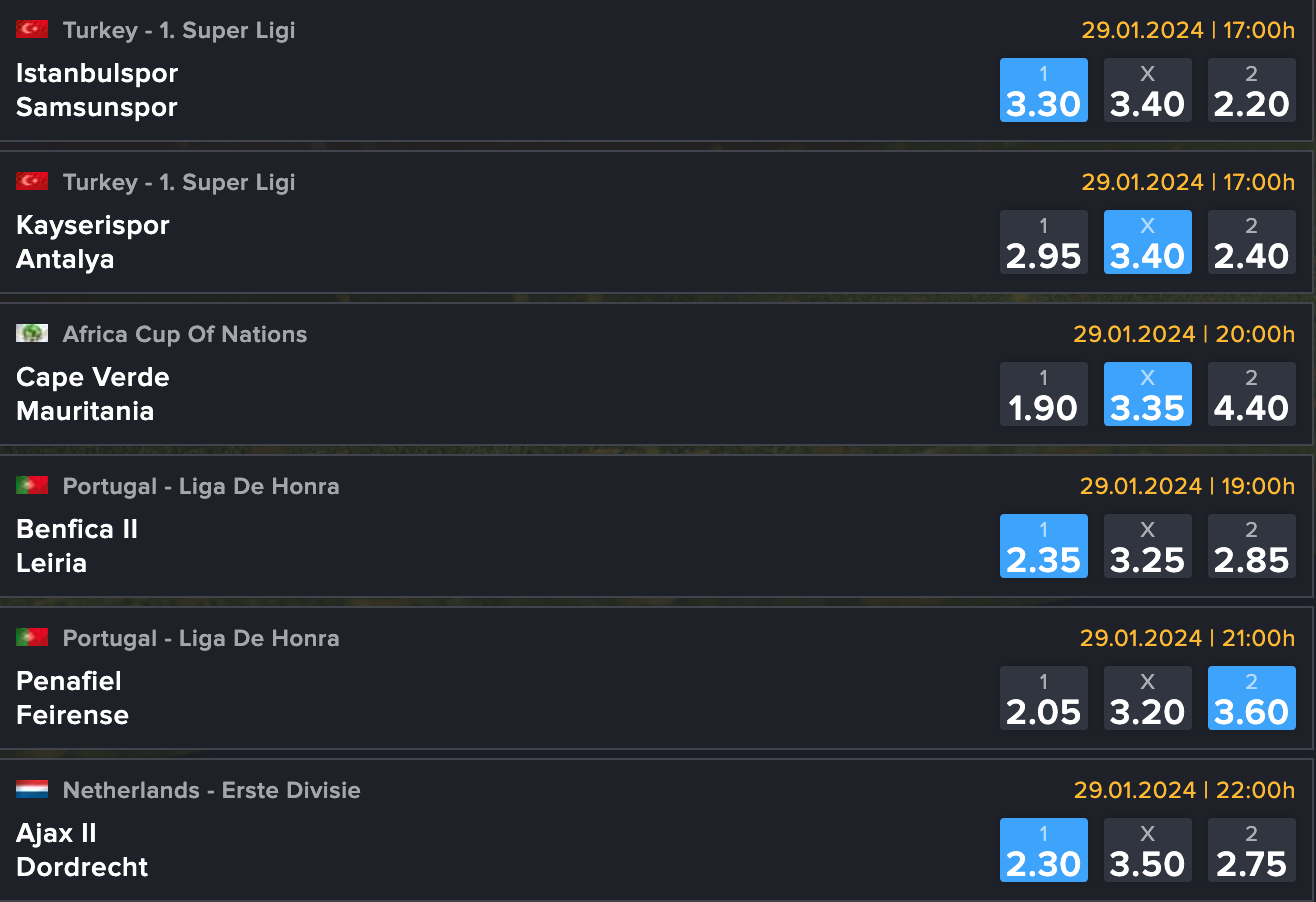Image resolution: width=1316 pixels, height=902 pixels.
Task: Toggle off the selected 3.40 Kayserispor draw odd
Action: click(x=1147, y=242)
